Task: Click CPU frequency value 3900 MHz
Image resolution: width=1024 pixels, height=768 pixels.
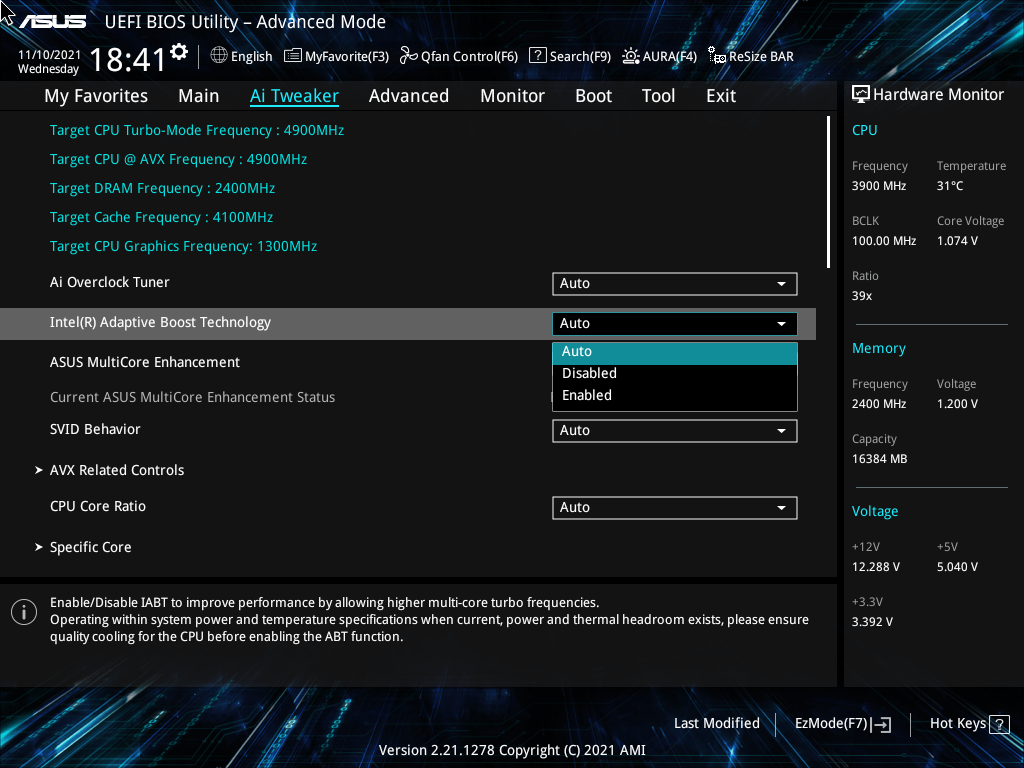Action: 878,186
